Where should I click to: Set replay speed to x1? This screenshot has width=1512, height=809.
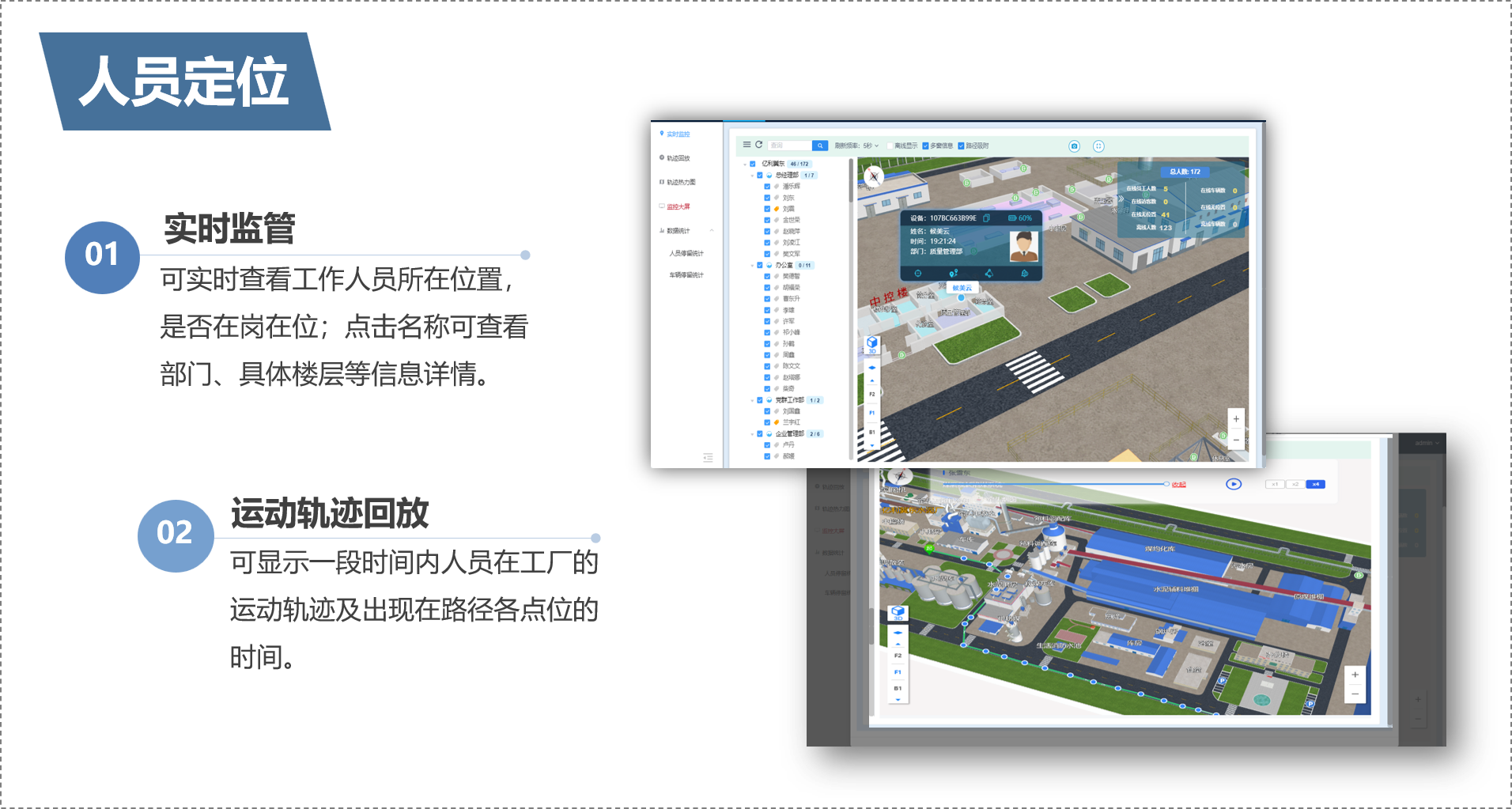pos(1275,484)
